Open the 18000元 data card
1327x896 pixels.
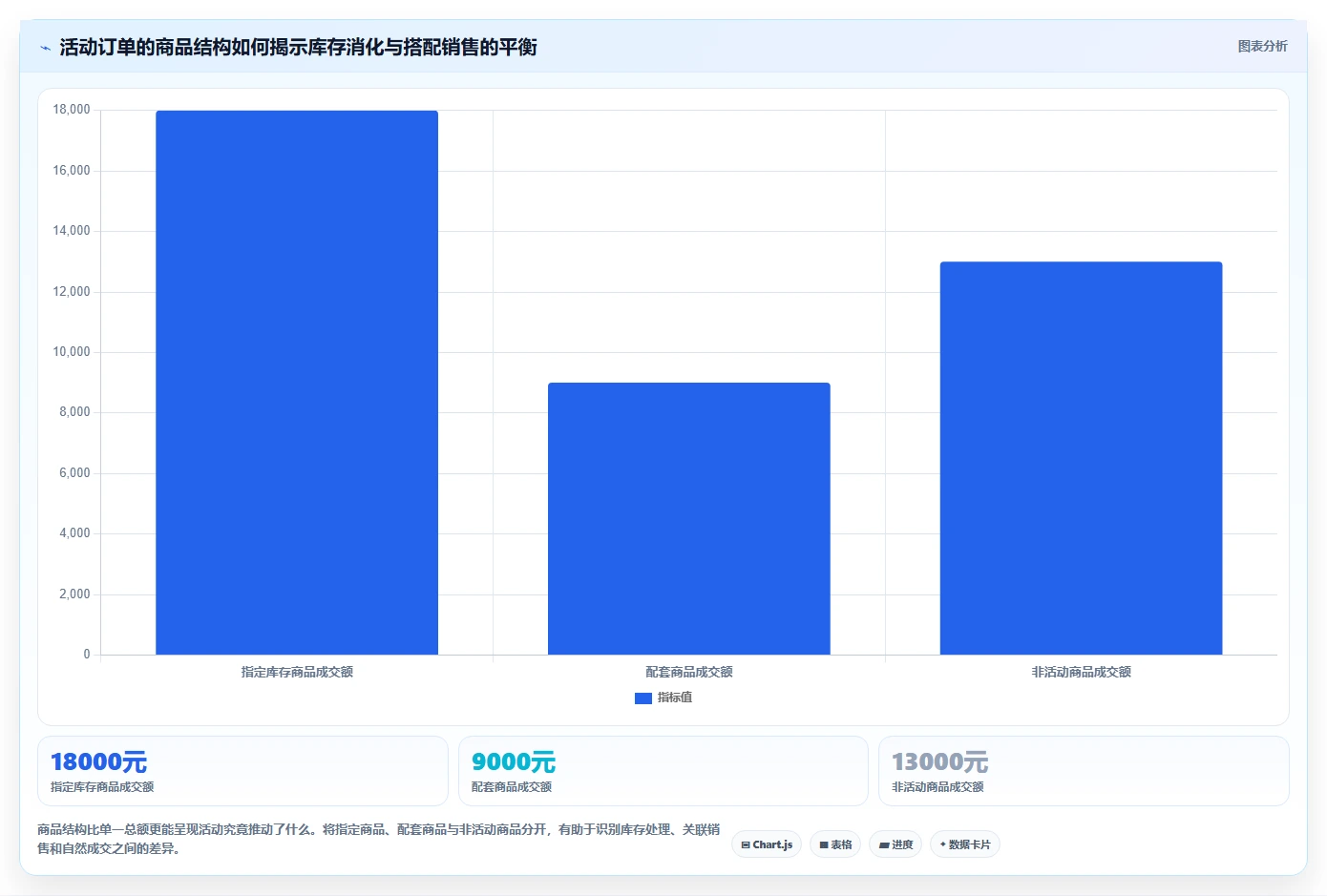pos(242,771)
